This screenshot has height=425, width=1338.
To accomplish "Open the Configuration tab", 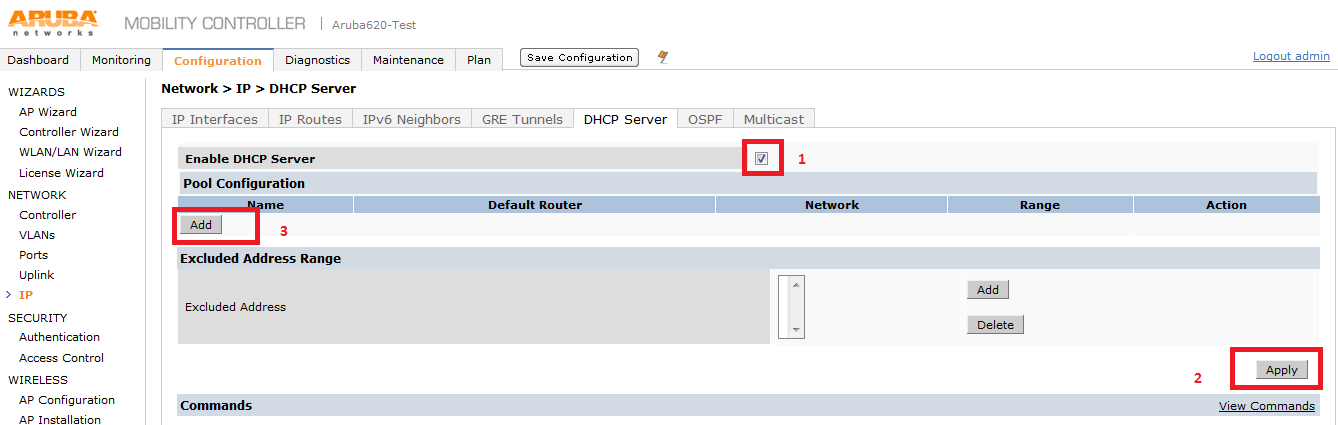I will pyautogui.click(x=217, y=60).
